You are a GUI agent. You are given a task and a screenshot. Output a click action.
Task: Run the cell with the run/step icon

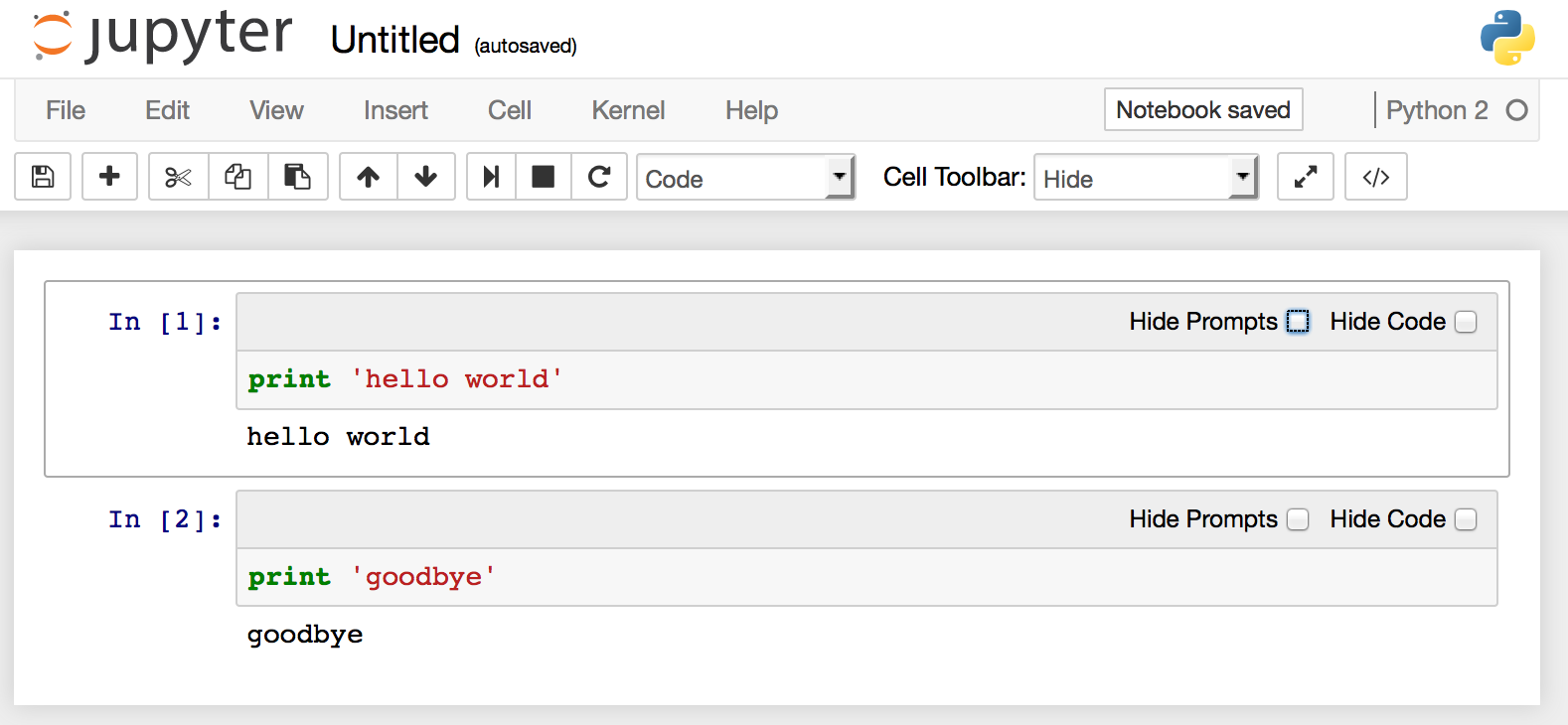tap(491, 177)
